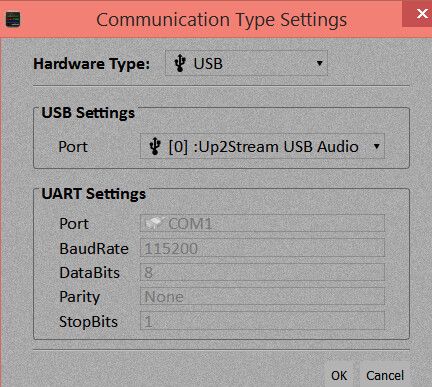Expand the Hardware Type dropdown arrow
The height and width of the screenshot is (387, 432).
pos(319,63)
